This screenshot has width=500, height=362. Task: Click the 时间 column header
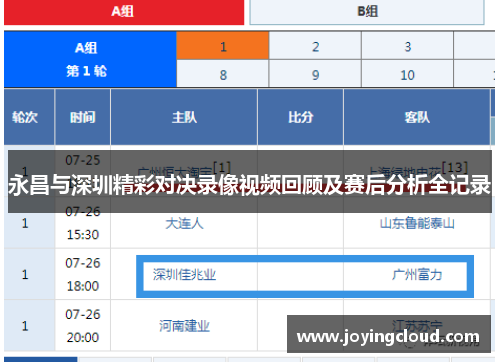pyautogui.click(x=83, y=117)
